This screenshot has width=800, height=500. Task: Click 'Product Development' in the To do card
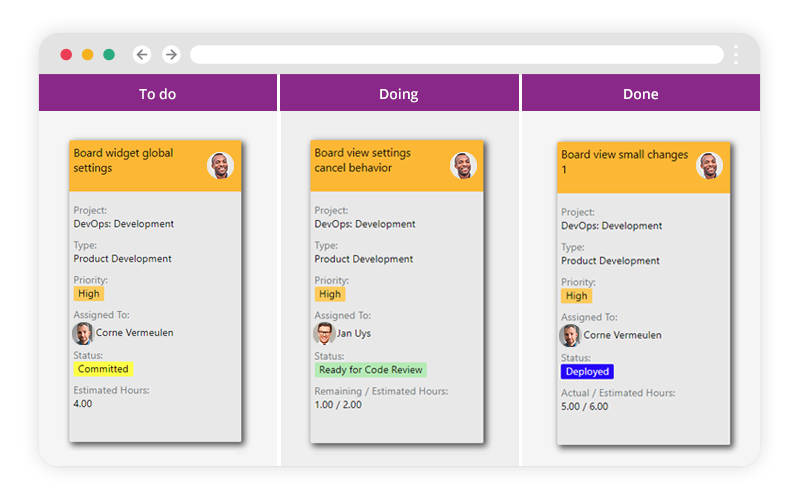click(x=122, y=259)
